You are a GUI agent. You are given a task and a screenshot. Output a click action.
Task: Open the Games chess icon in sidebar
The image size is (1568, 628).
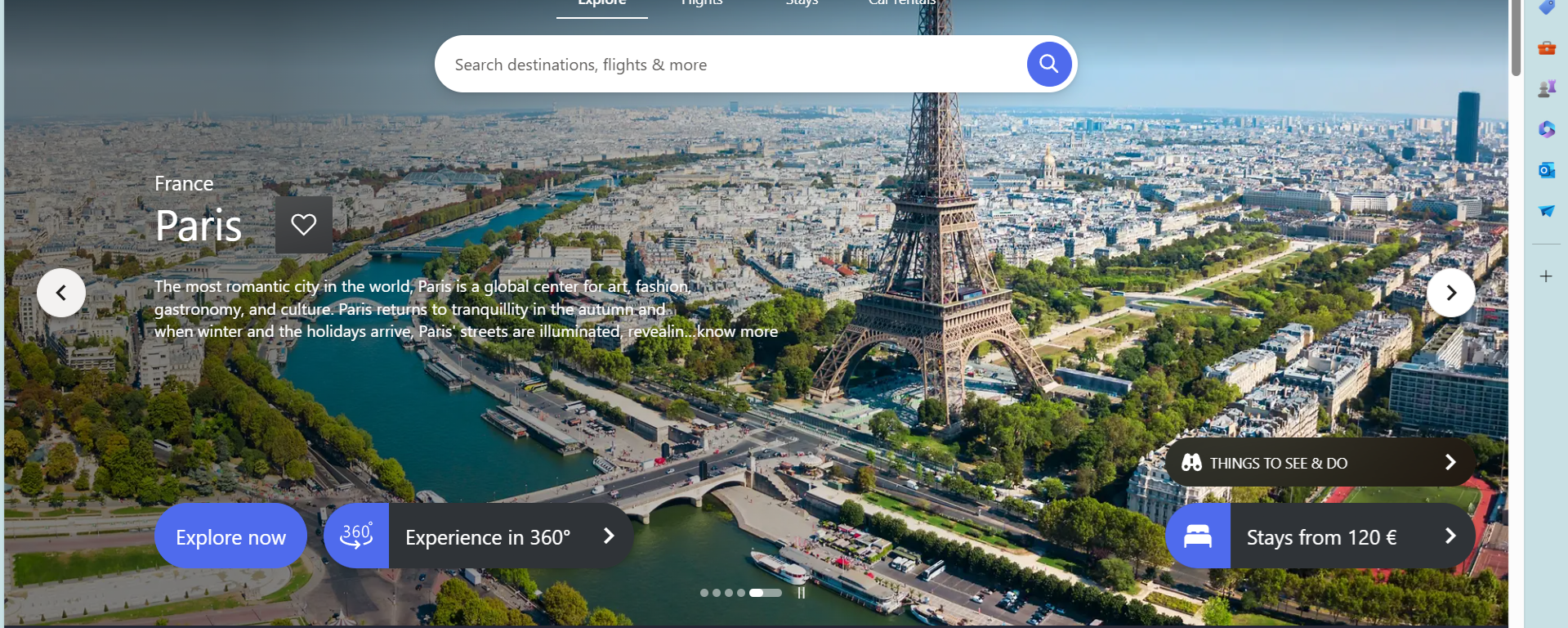pos(1546,88)
